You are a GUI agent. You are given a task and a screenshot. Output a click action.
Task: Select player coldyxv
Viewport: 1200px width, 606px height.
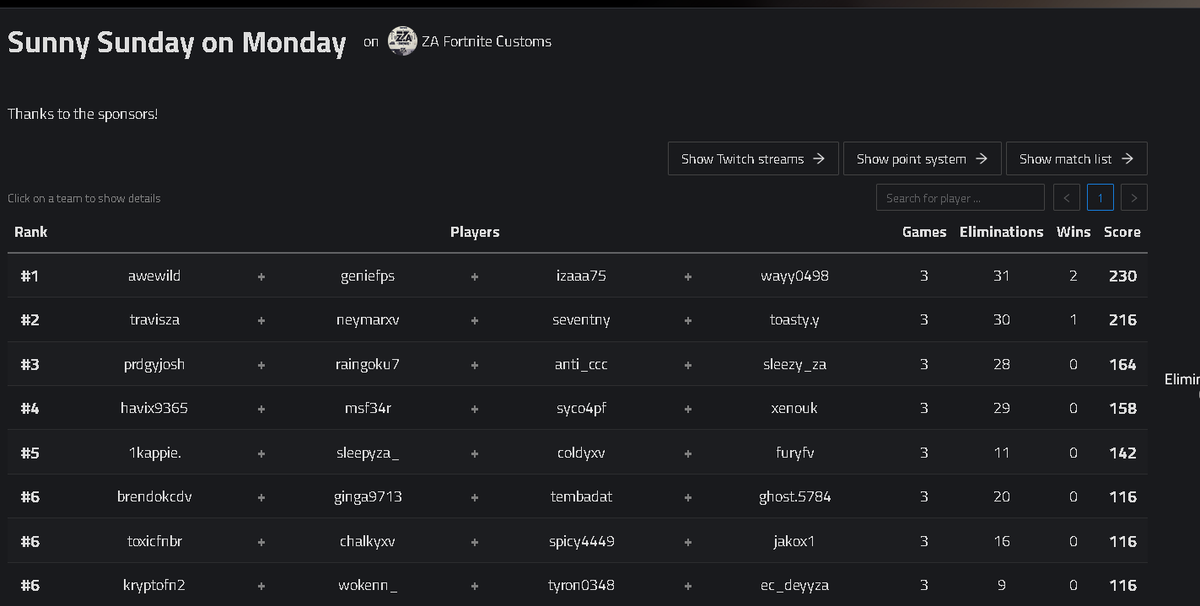pyautogui.click(x=581, y=453)
